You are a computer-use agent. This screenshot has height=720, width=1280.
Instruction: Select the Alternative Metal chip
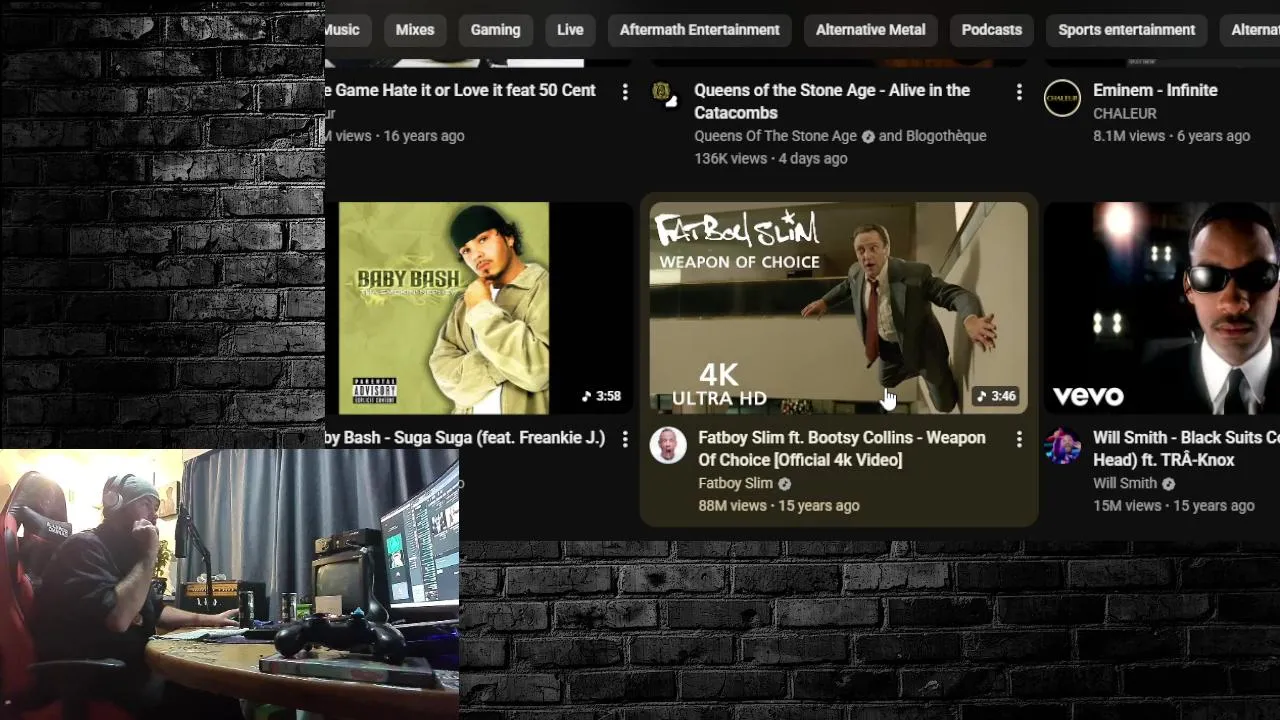(871, 30)
